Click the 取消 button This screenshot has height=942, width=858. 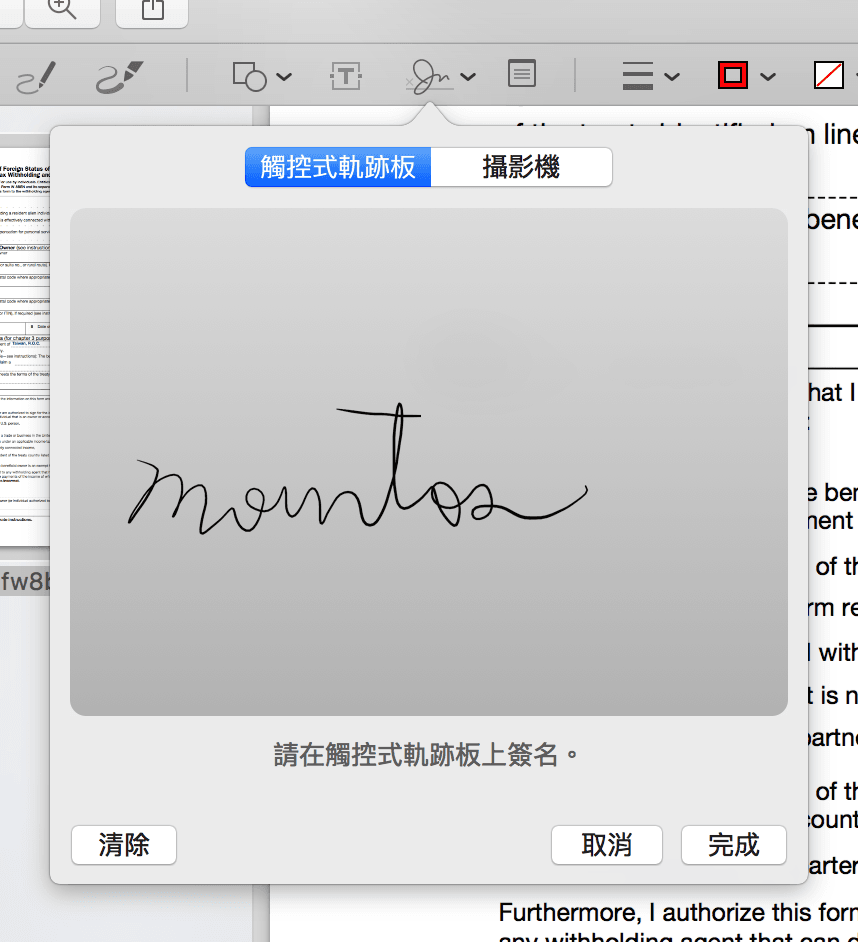point(607,845)
